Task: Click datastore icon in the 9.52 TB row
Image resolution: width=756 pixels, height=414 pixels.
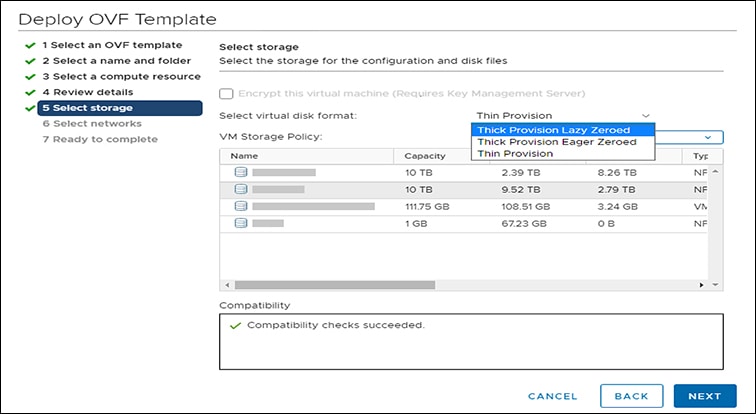Action: tap(240, 189)
